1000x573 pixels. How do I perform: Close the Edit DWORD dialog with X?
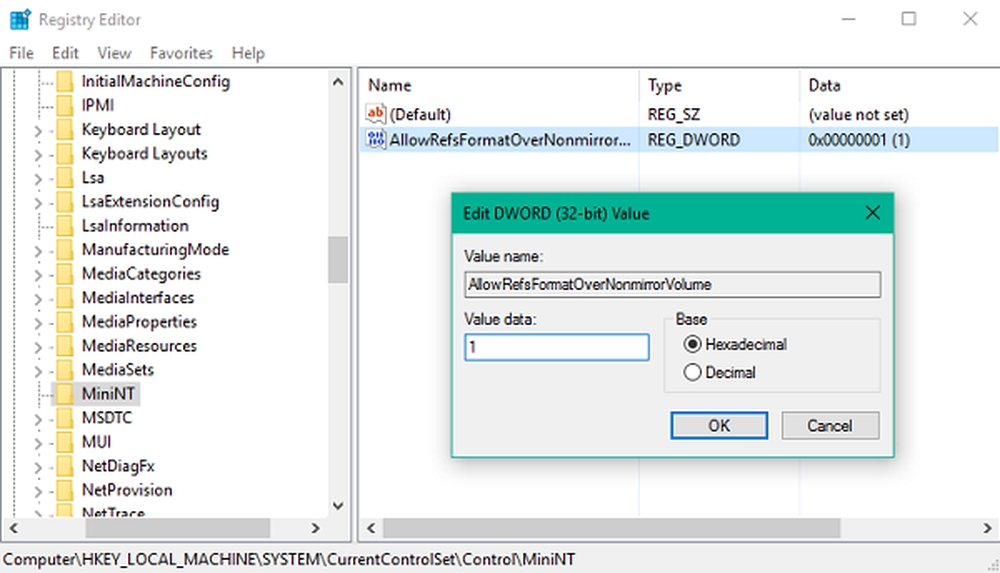click(872, 213)
